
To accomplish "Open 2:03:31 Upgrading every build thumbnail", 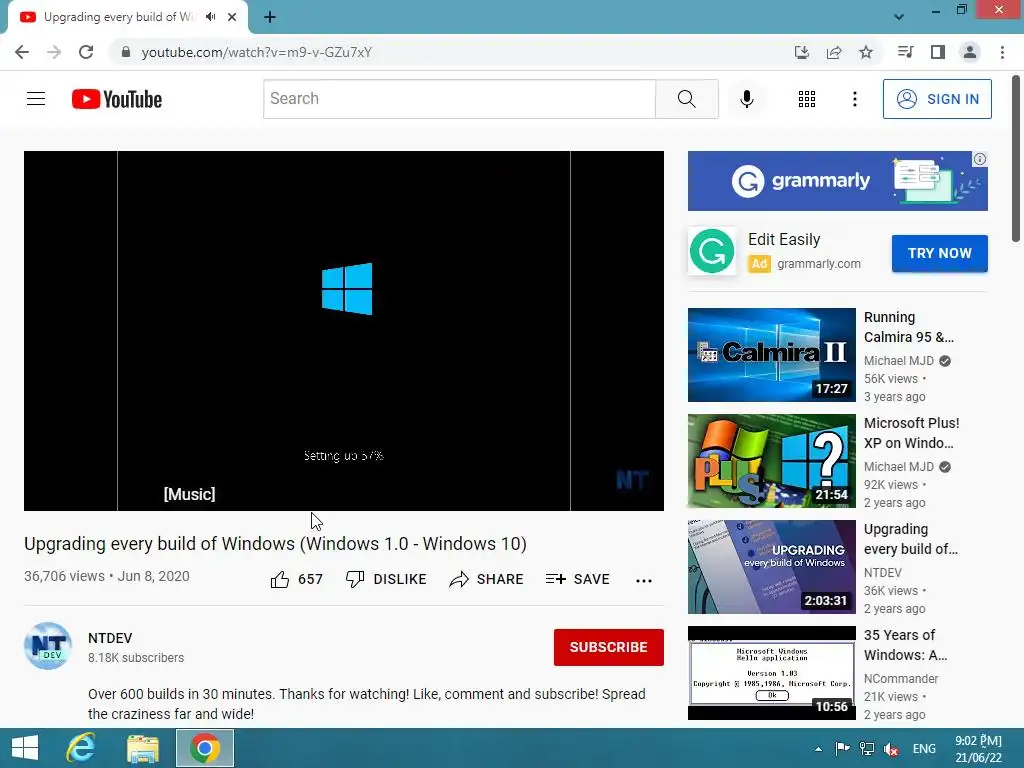I will [771, 567].
